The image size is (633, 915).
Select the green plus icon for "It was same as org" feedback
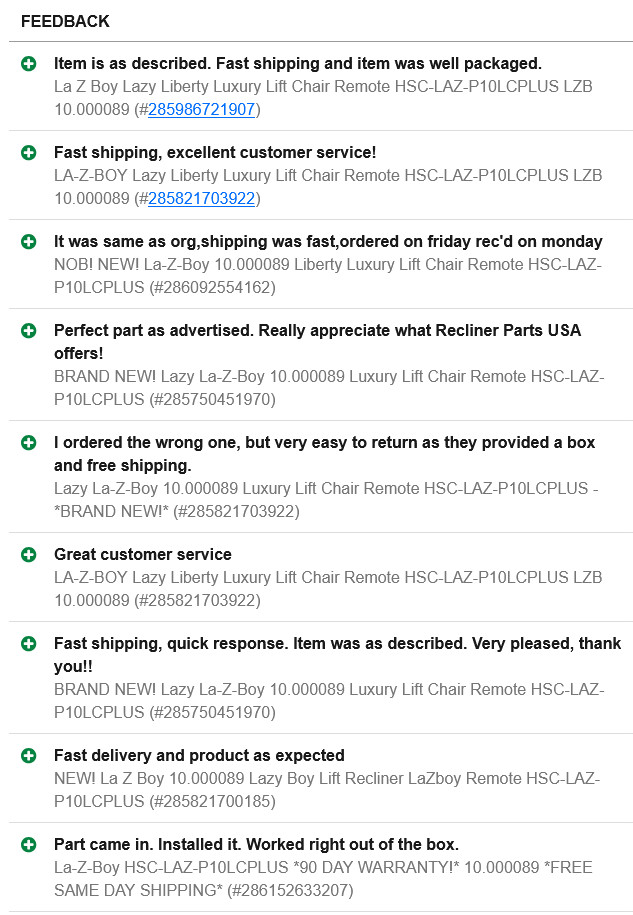pyautogui.click(x=29, y=242)
